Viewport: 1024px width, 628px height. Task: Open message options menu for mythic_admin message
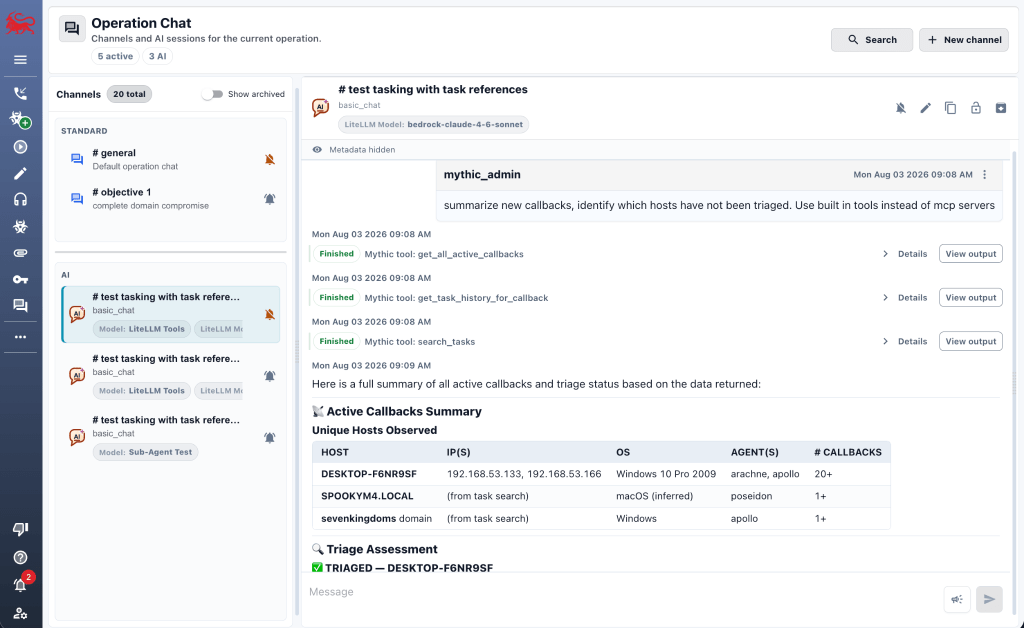[x=985, y=174]
